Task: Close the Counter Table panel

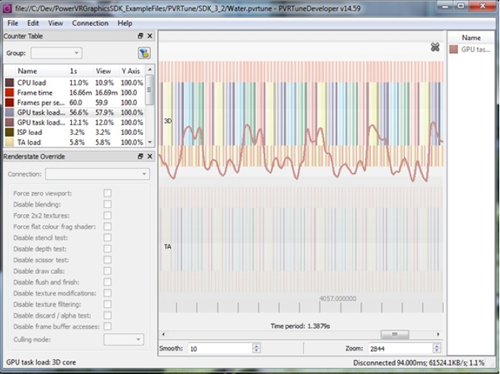Action: coord(150,36)
